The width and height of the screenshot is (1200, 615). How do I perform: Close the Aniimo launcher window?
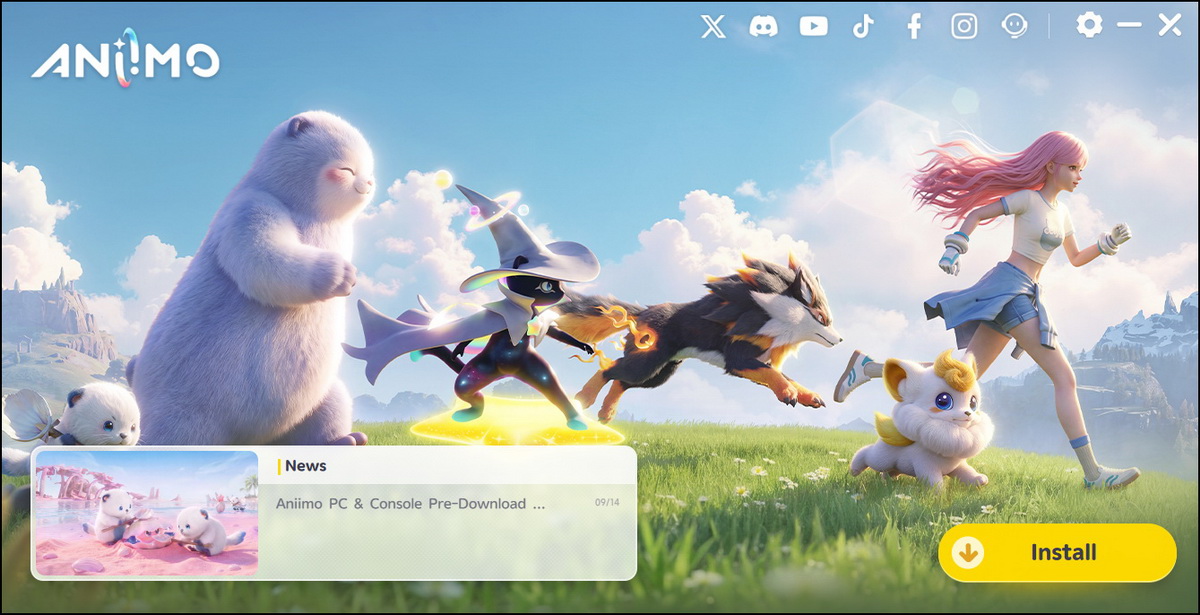click(x=1170, y=24)
